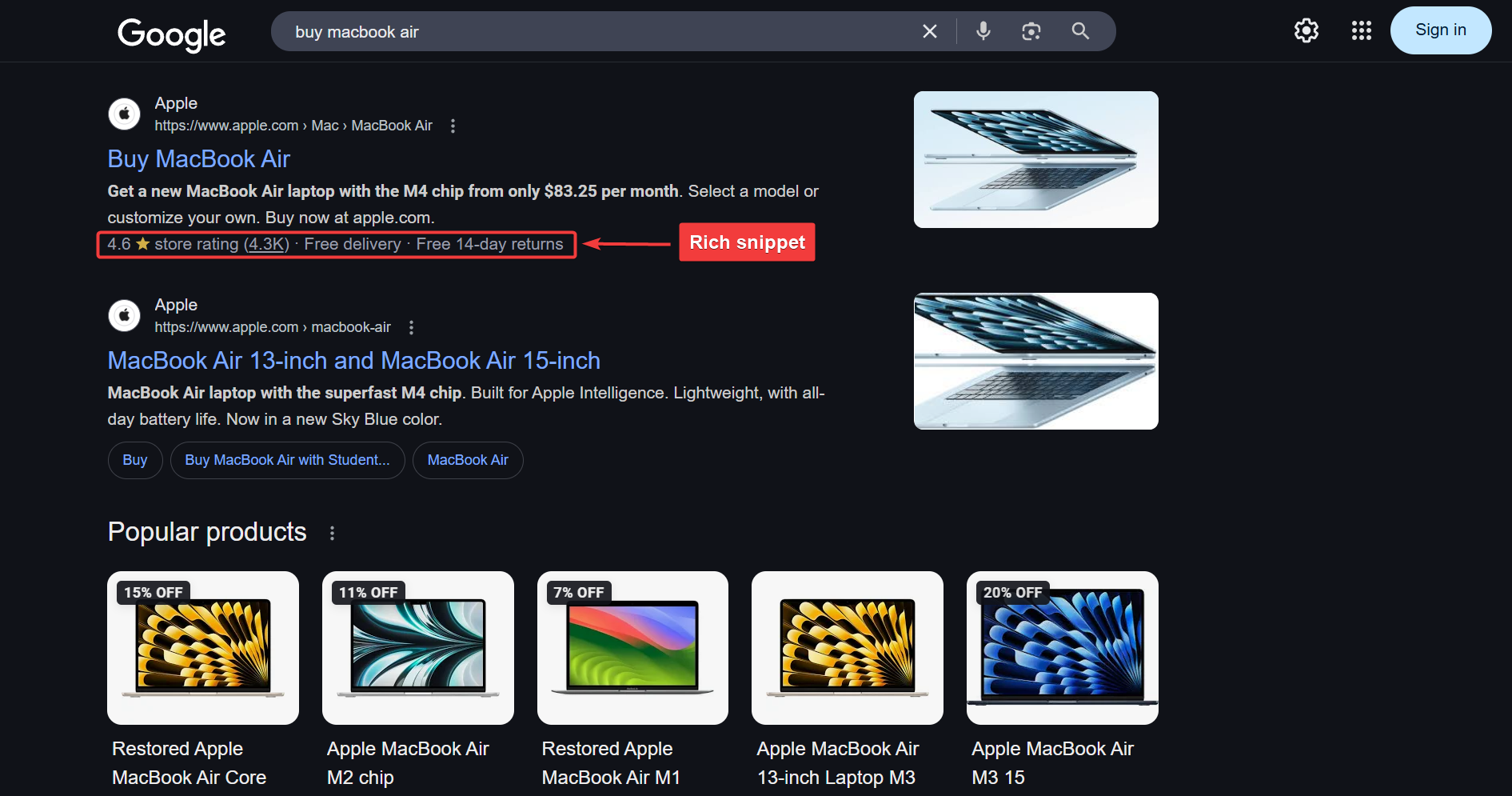This screenshot has height=796, width=1512.
Task: Open the 11% OFF MacBook Air M2 chip product
Action: (418, 648)
